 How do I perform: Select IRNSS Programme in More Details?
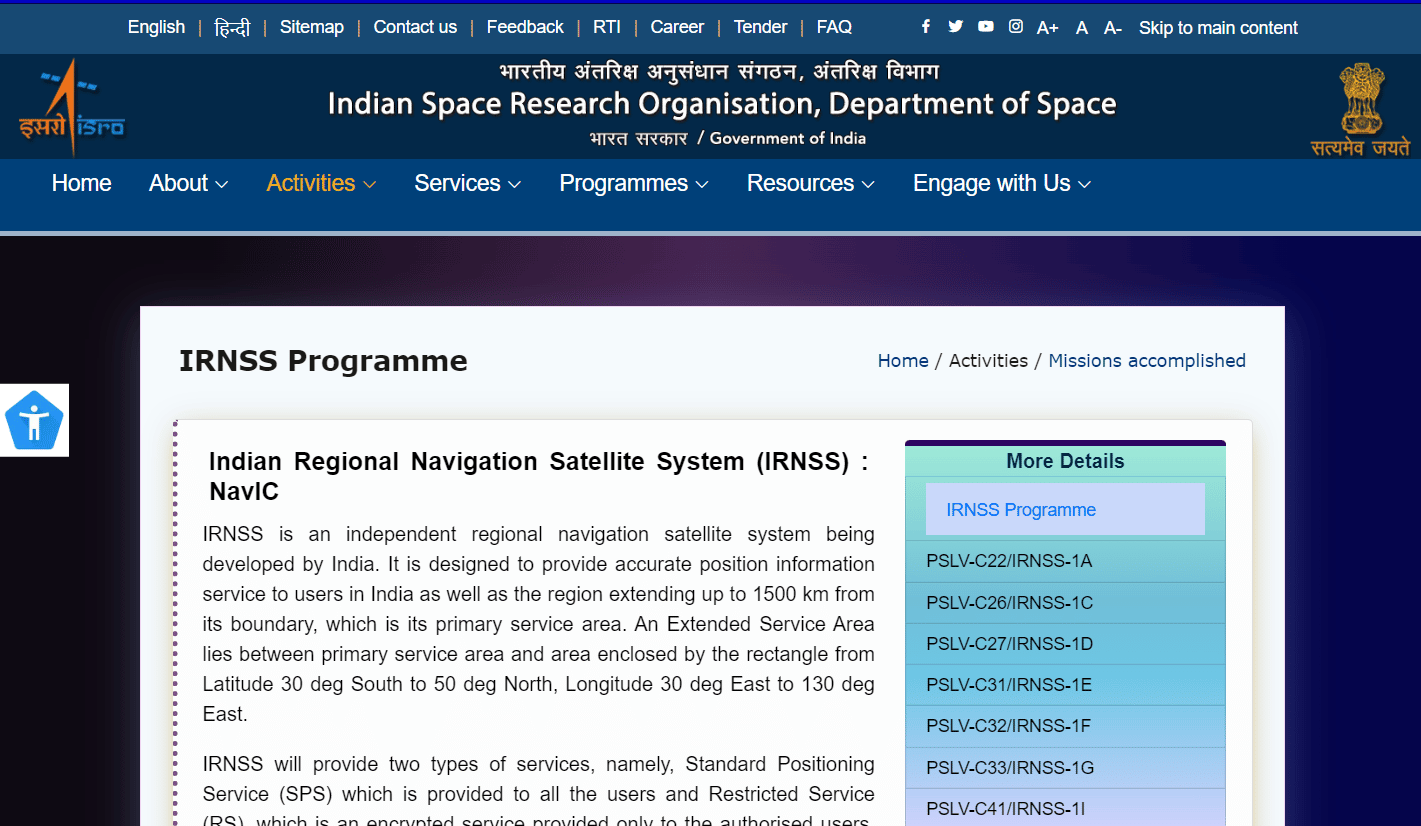coord(1065,510)
